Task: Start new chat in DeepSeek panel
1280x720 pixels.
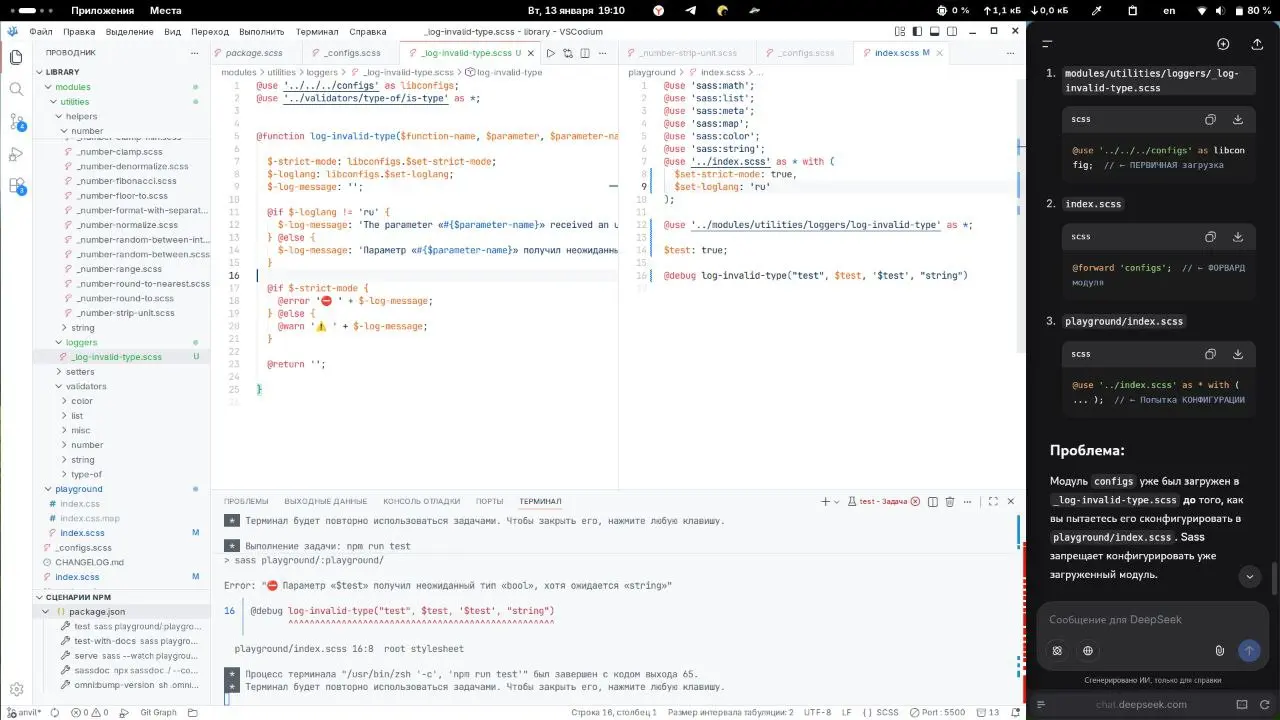Action: tap(1223, 44)
